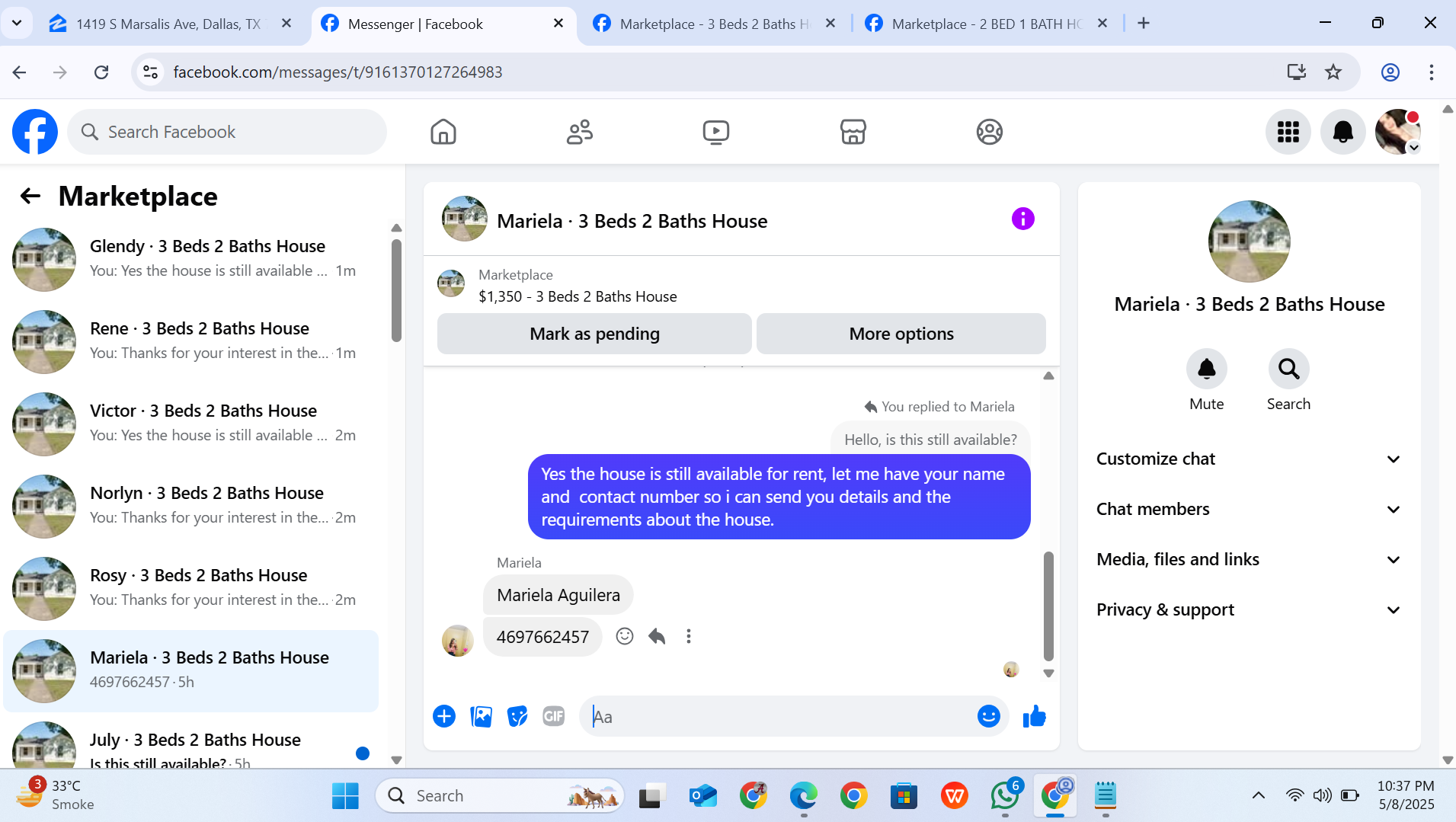Open the Watch video icon
The width and height of the screenshot is (1456, 822).
(x=716, y=132)
